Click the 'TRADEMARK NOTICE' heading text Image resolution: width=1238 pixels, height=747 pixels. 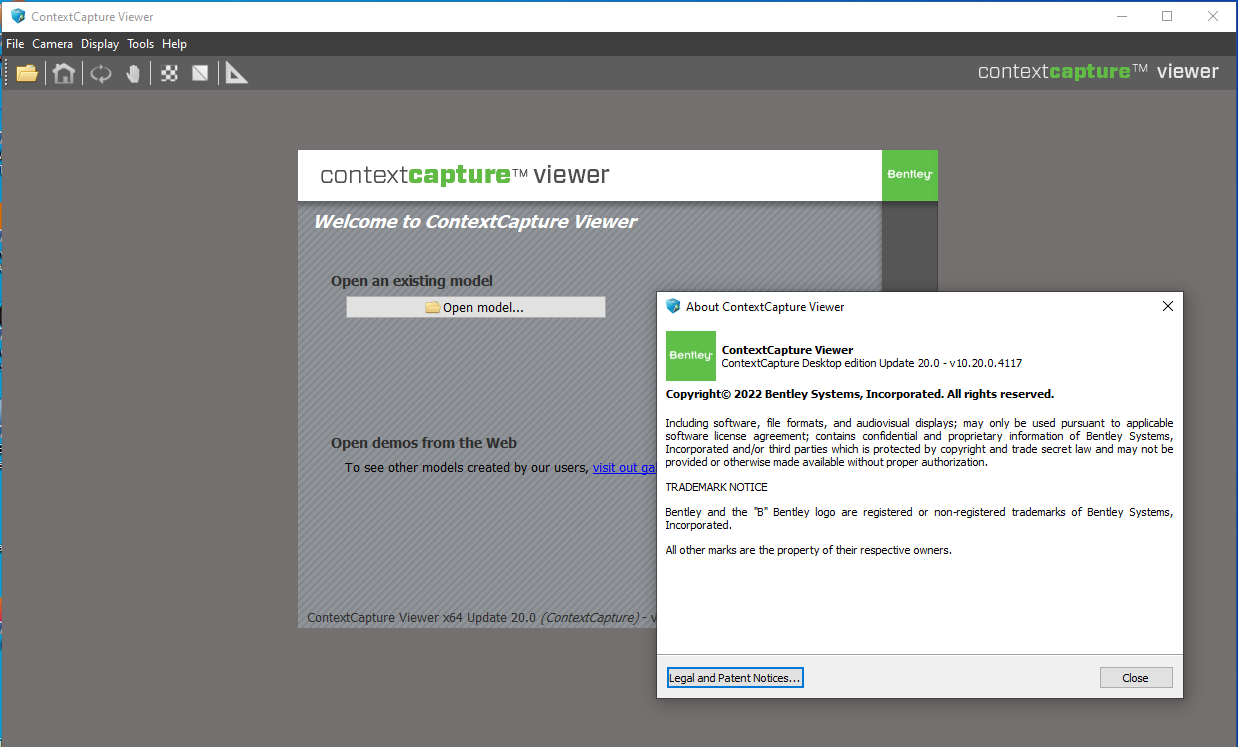[x=717, y=487]
